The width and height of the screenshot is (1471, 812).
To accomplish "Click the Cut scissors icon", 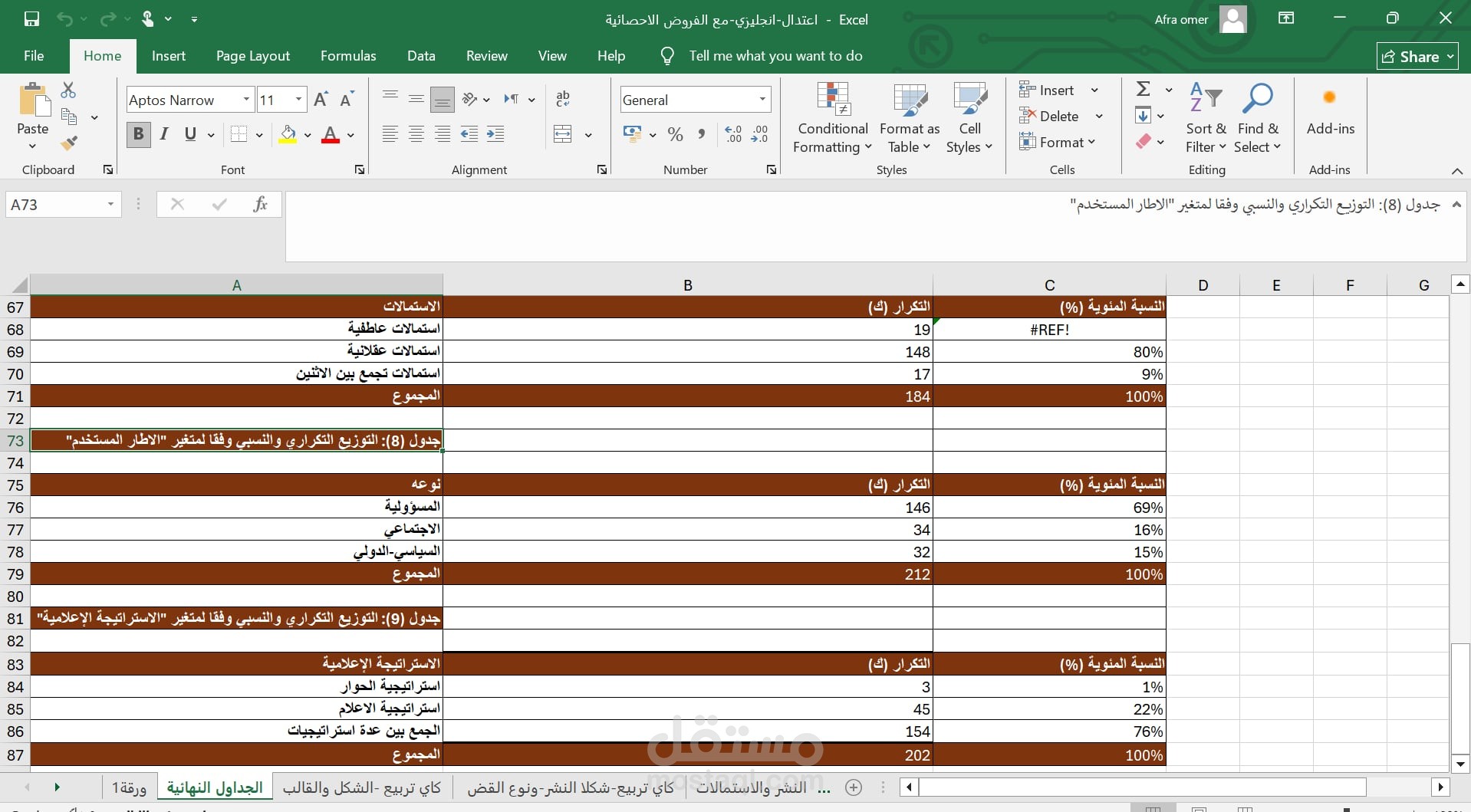I will pos(68,90).
